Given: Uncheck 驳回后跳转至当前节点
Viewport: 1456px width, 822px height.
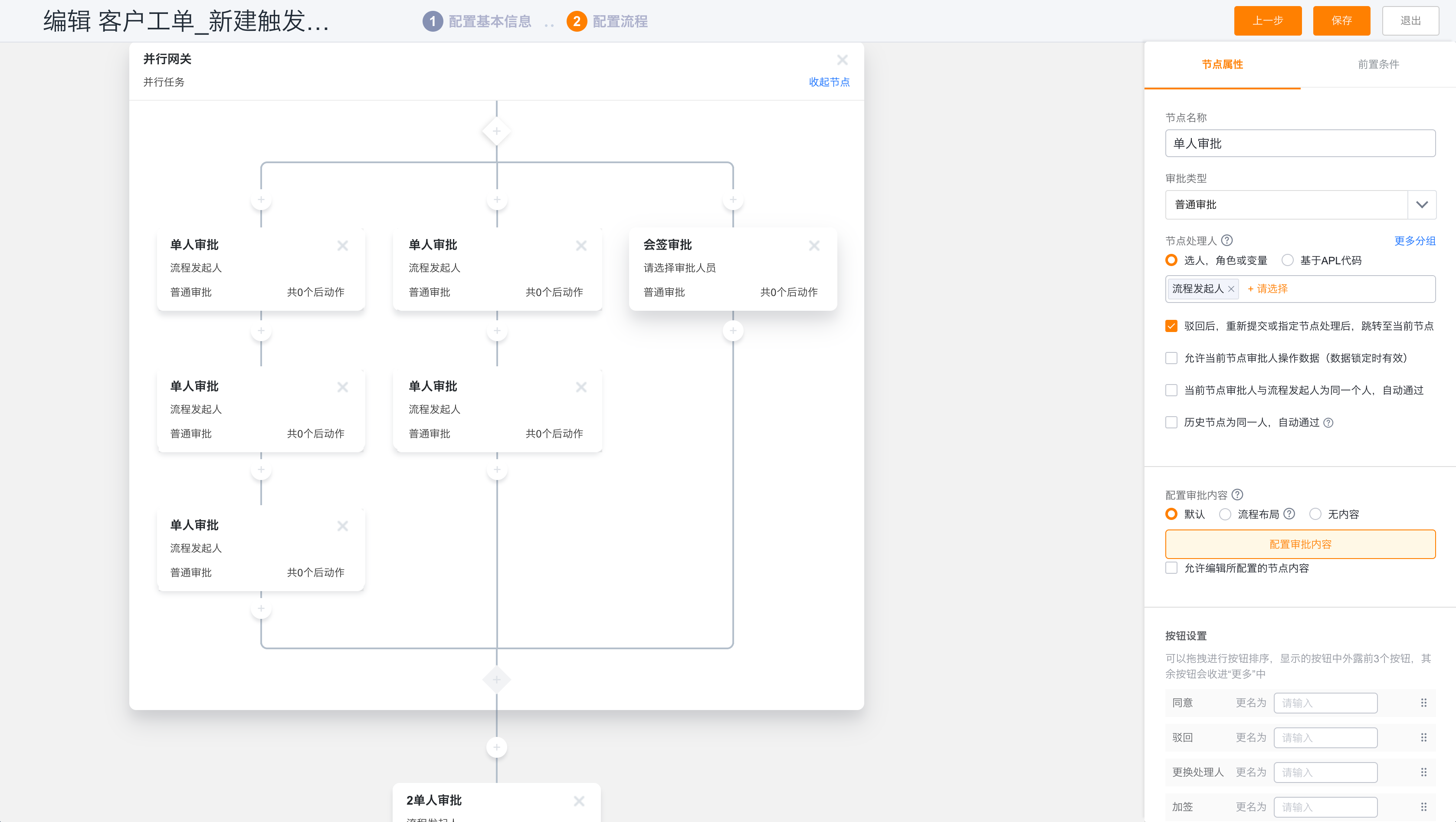Looking at the screenshot, I should 1171,326.
